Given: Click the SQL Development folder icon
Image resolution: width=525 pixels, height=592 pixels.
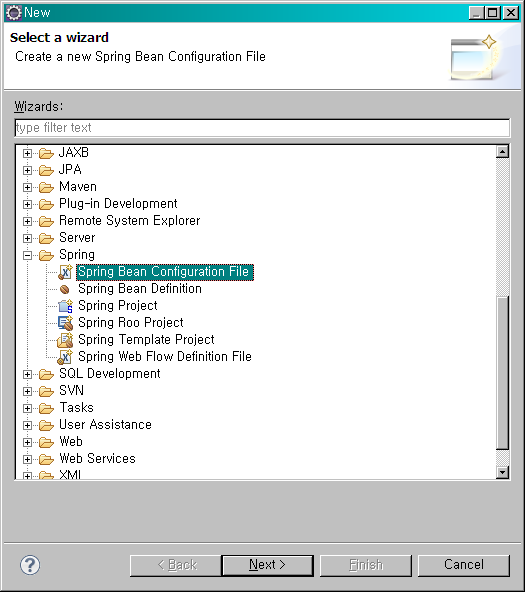Looking at the screenshot, I should pos(46,374).
